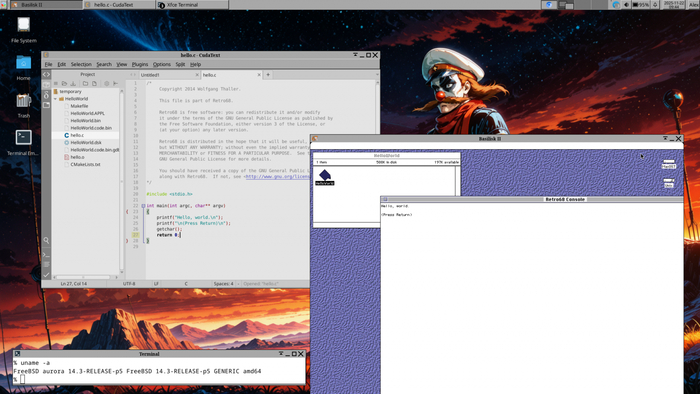Show the Output panel in CudaText sidebar
700x394 pixels.
click(x=46, y=265)
